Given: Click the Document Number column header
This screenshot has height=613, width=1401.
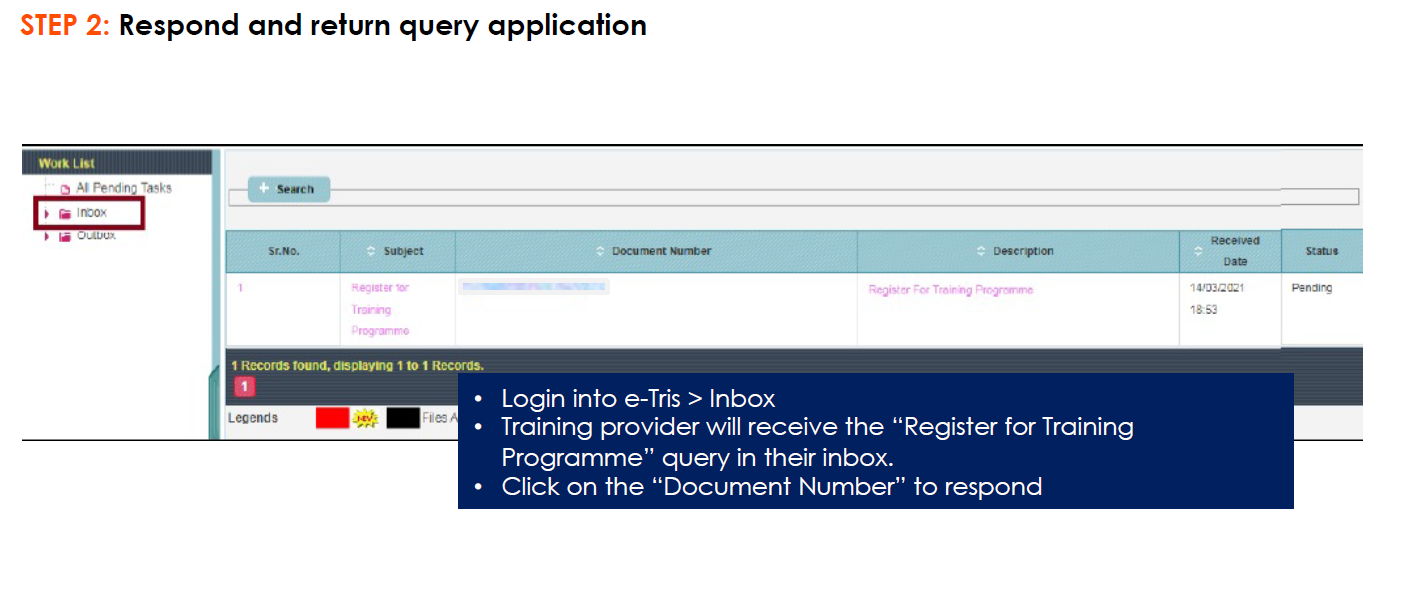Looking at the screenshot, I should click(656, 251).
